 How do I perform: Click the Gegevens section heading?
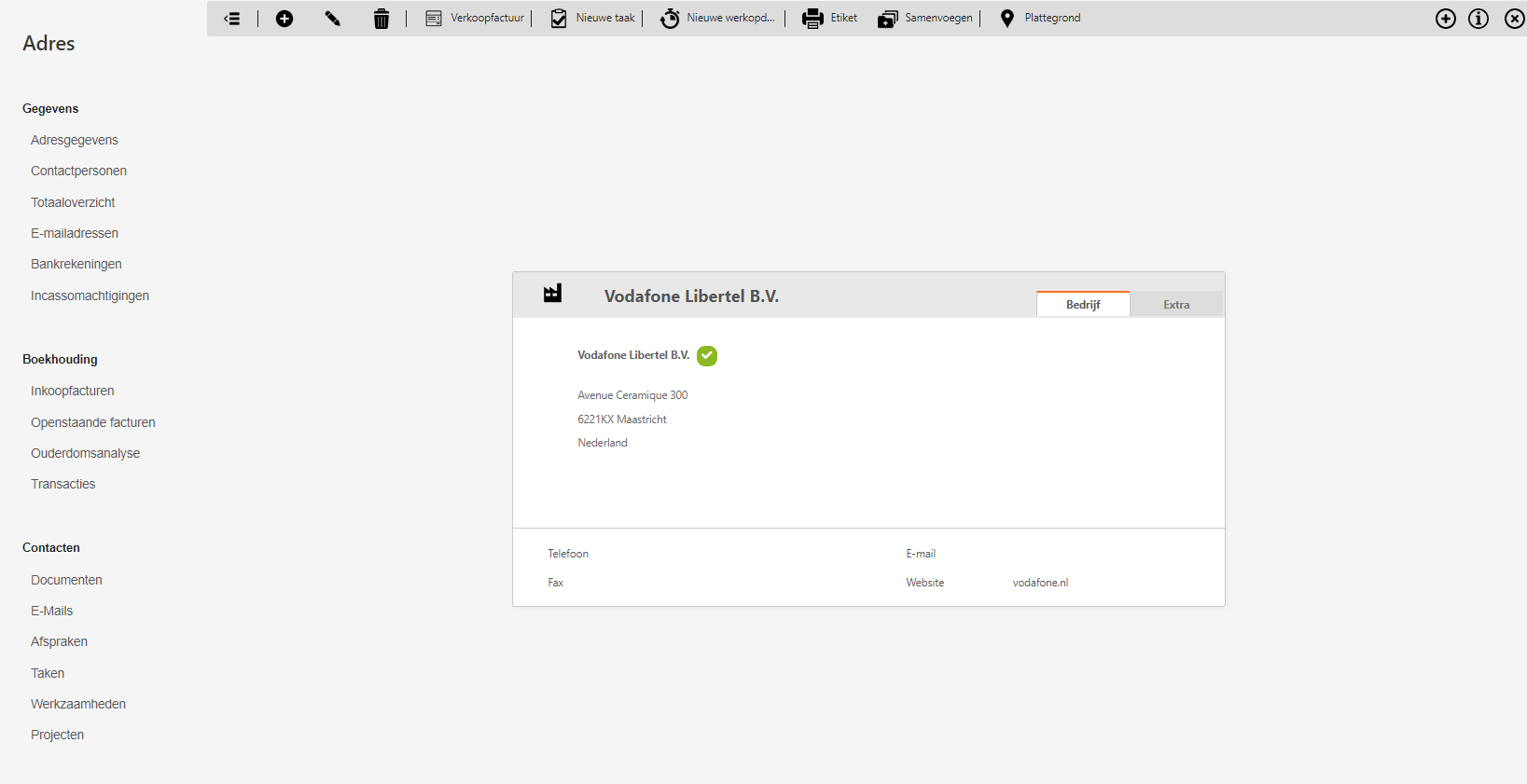pos(50,109)
